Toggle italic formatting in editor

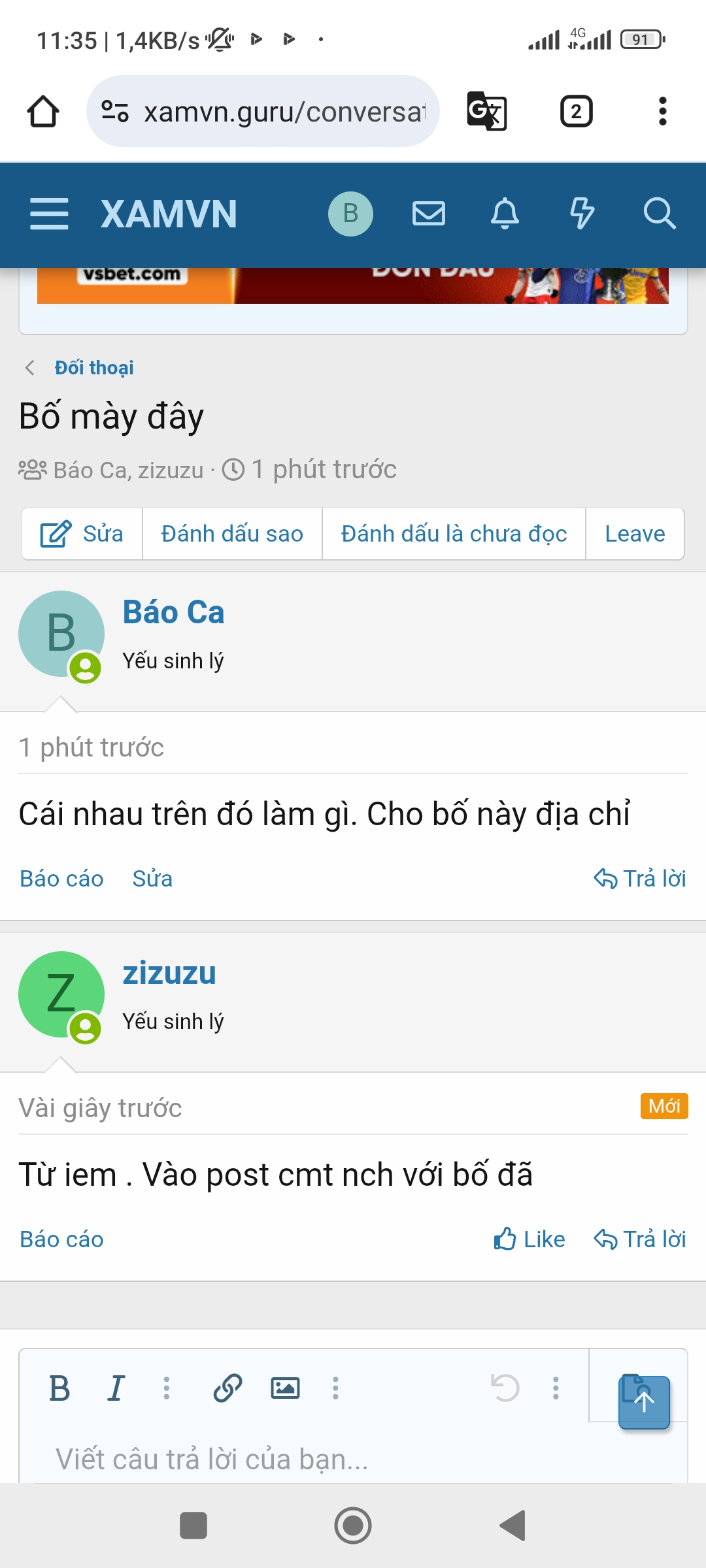[x=116, y=1388]
